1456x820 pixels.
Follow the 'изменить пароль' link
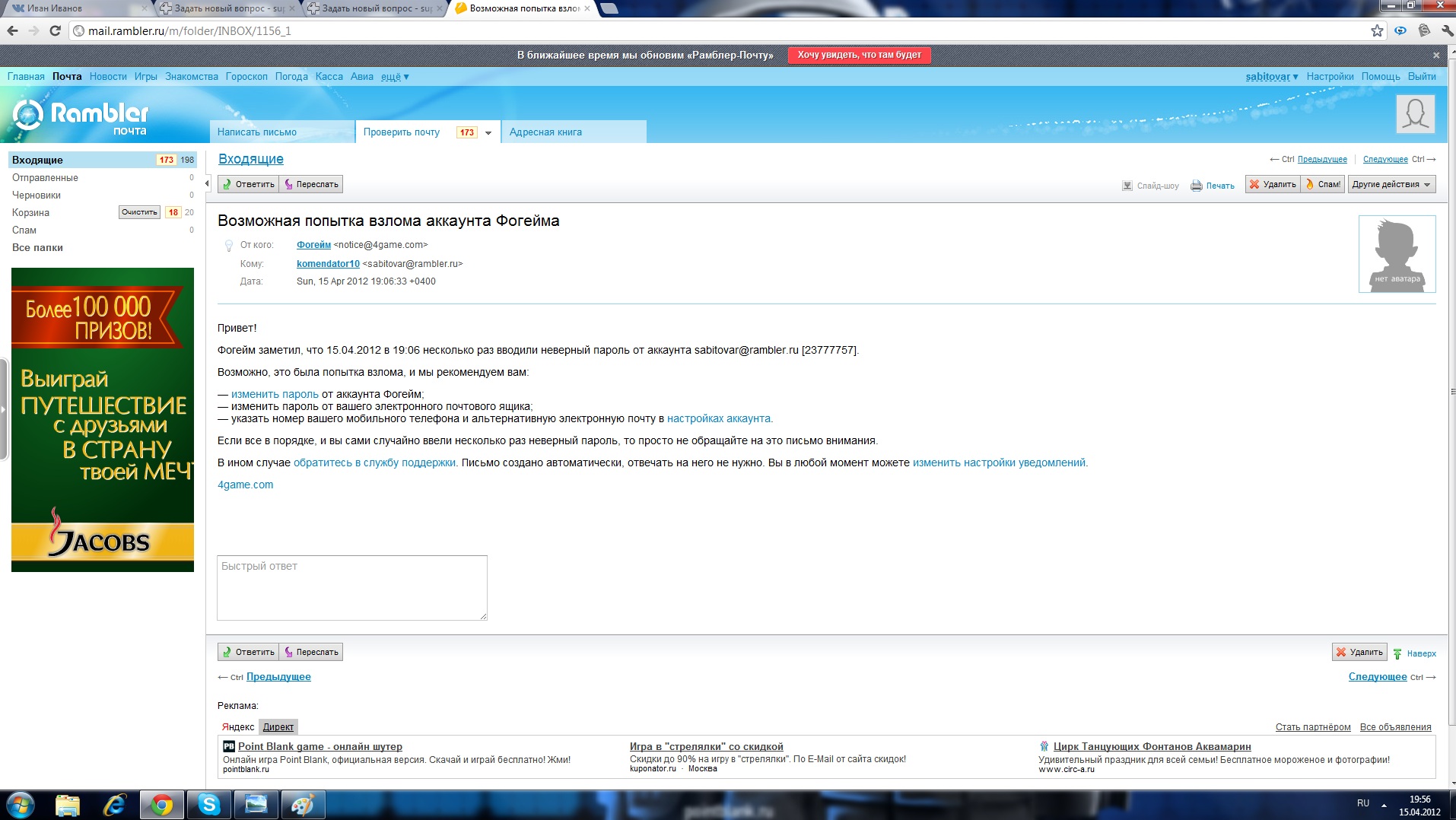275,394
